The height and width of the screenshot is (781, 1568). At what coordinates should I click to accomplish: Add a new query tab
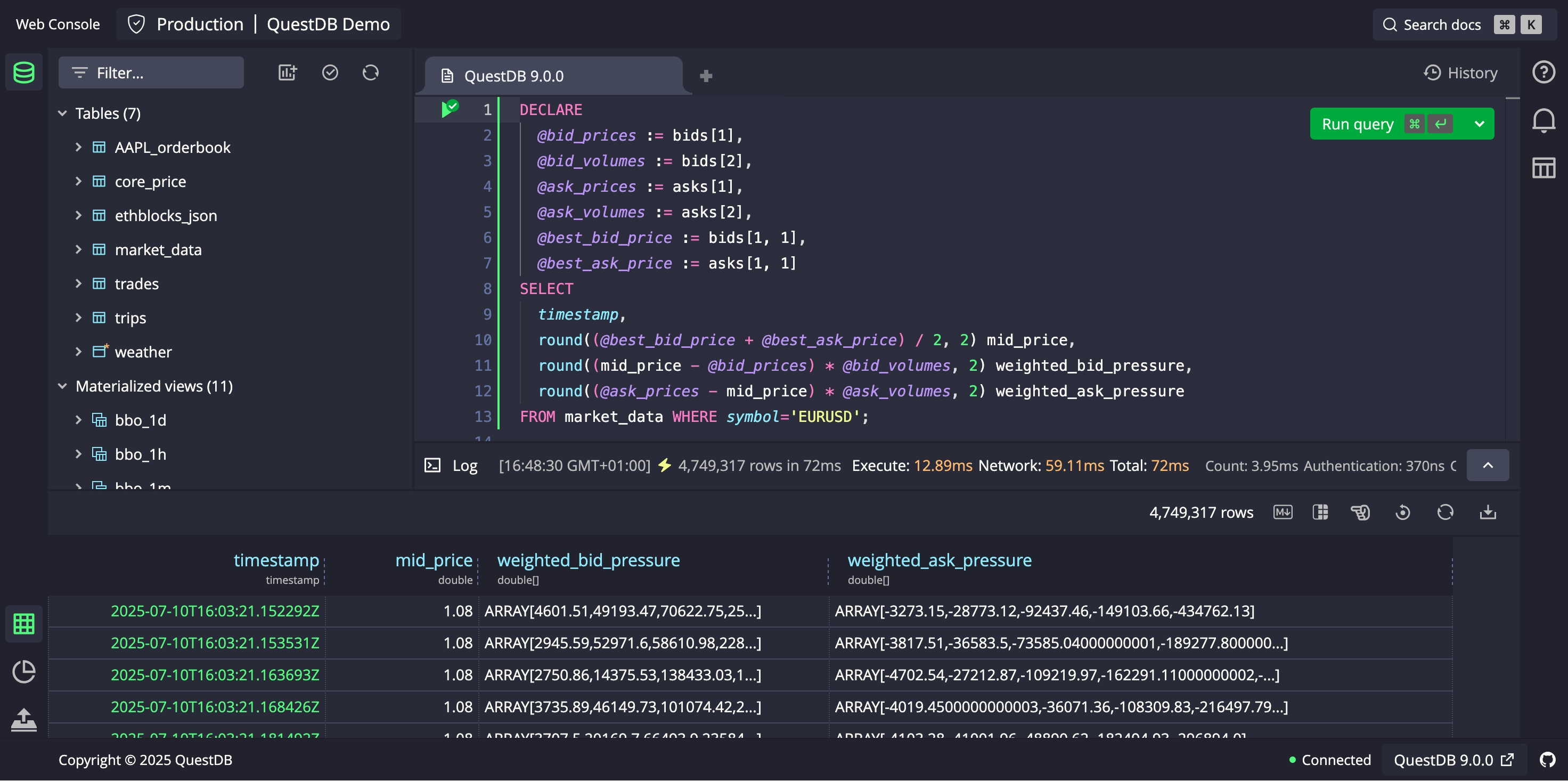(706, 76)
